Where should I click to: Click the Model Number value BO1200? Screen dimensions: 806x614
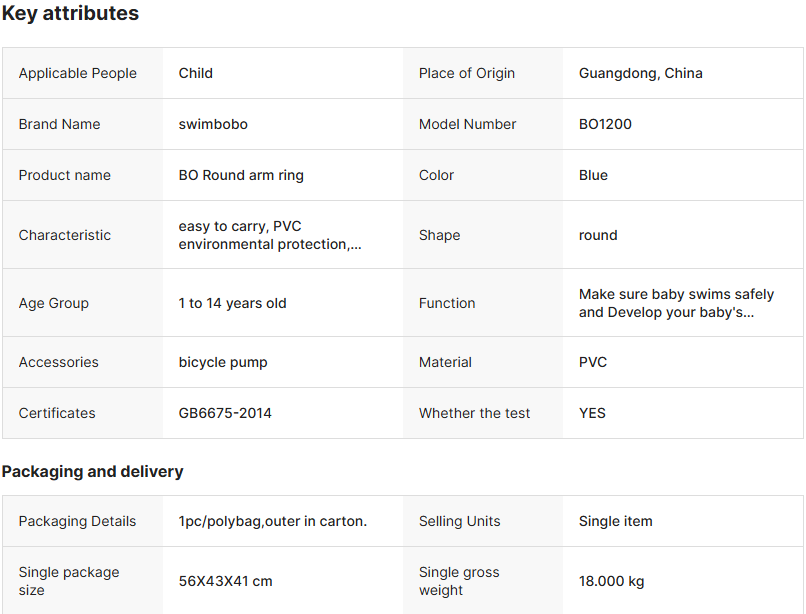click(605, 124)
